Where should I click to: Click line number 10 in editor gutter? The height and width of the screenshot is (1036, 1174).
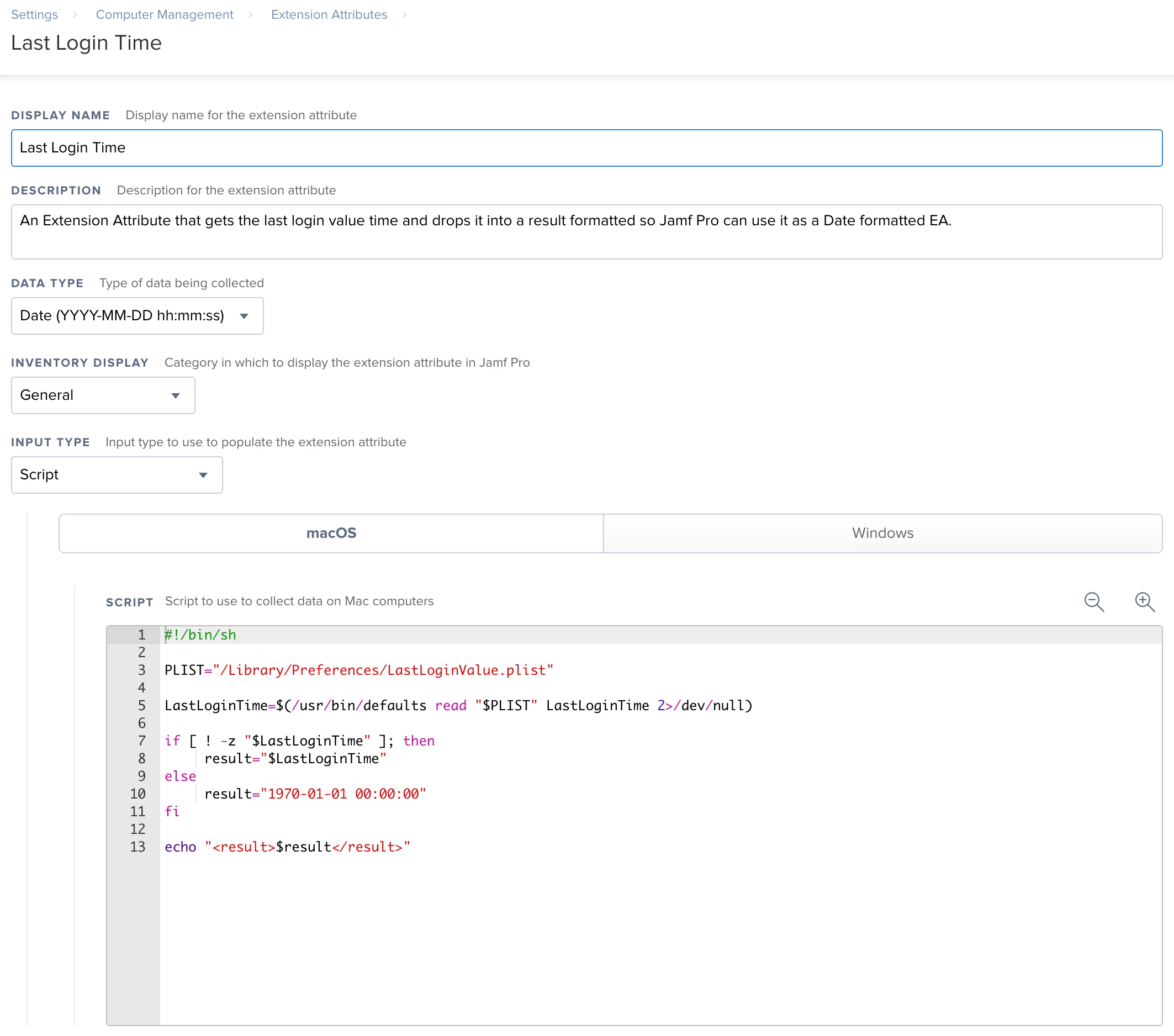click(138, 794)
